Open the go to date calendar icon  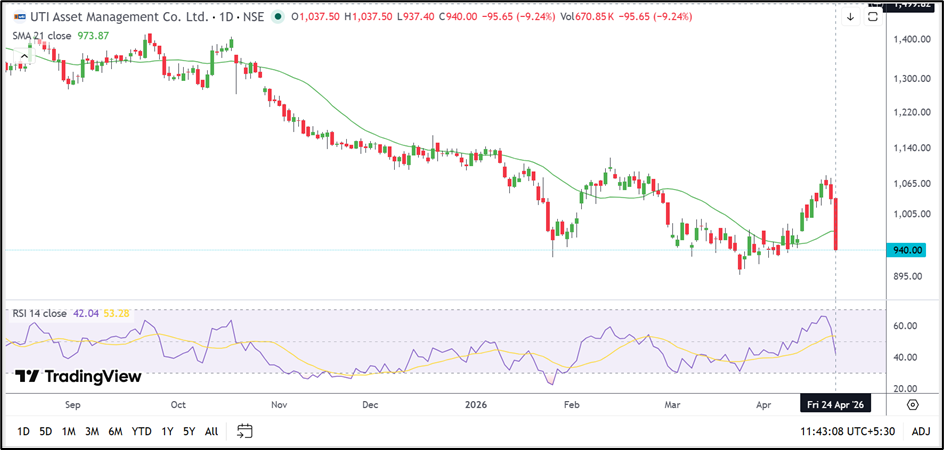(x=245, y=431)
